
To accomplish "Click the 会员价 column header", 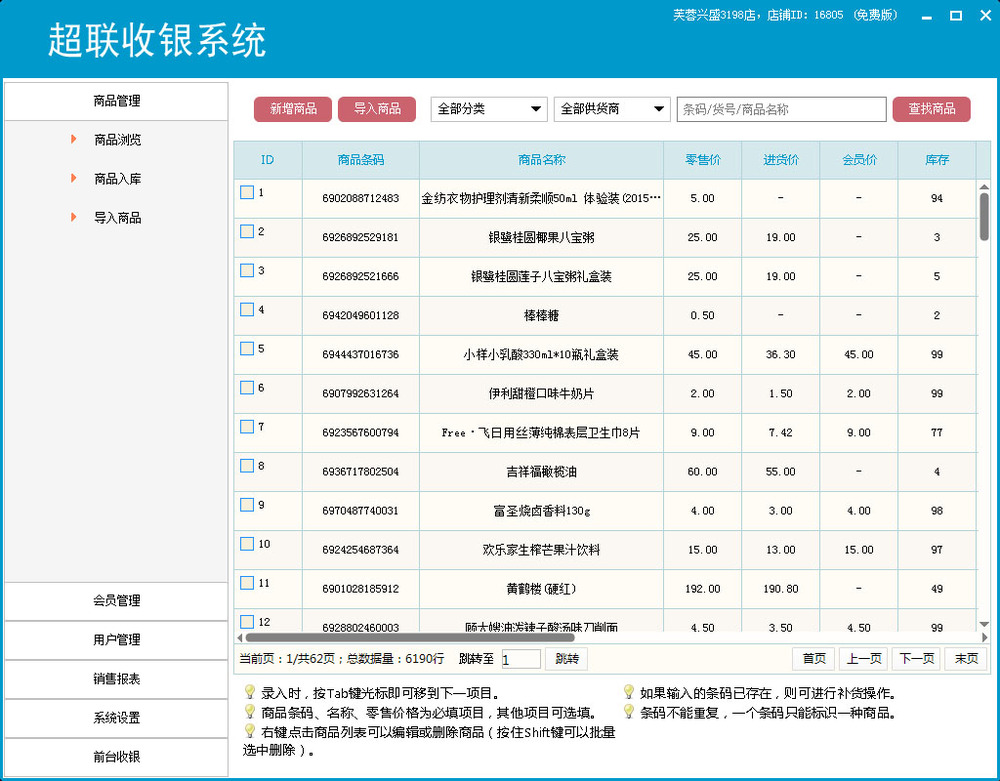I will pos(859,160).
